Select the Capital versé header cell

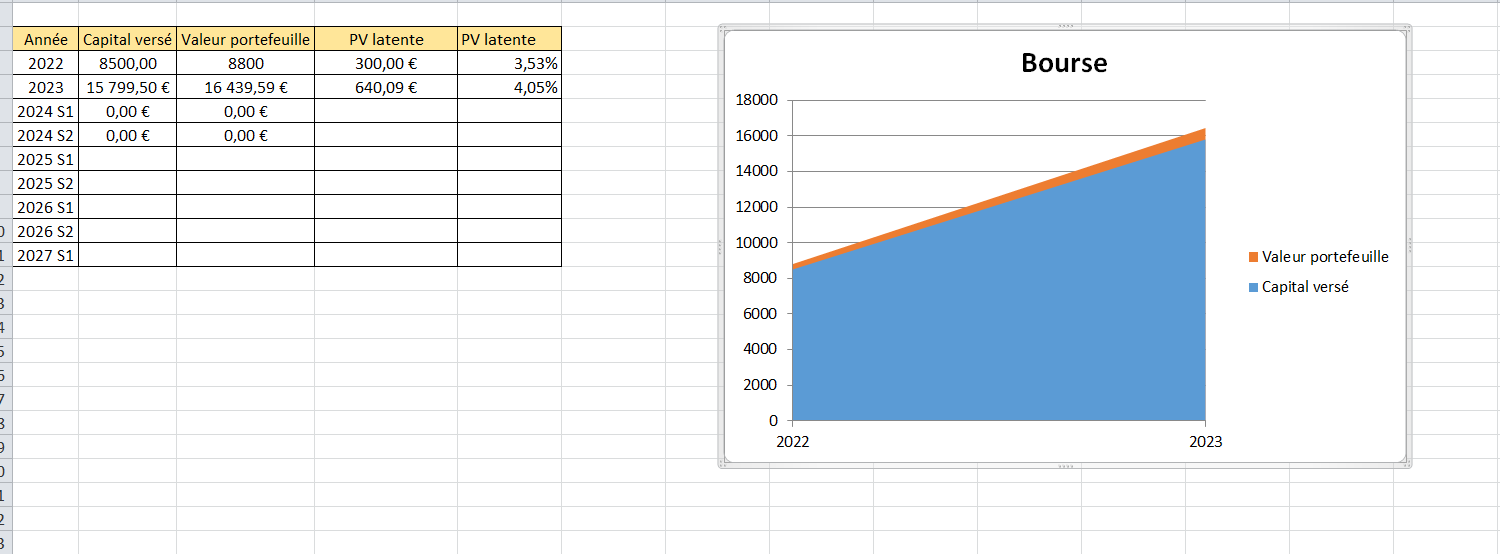(x=127, y=39)
